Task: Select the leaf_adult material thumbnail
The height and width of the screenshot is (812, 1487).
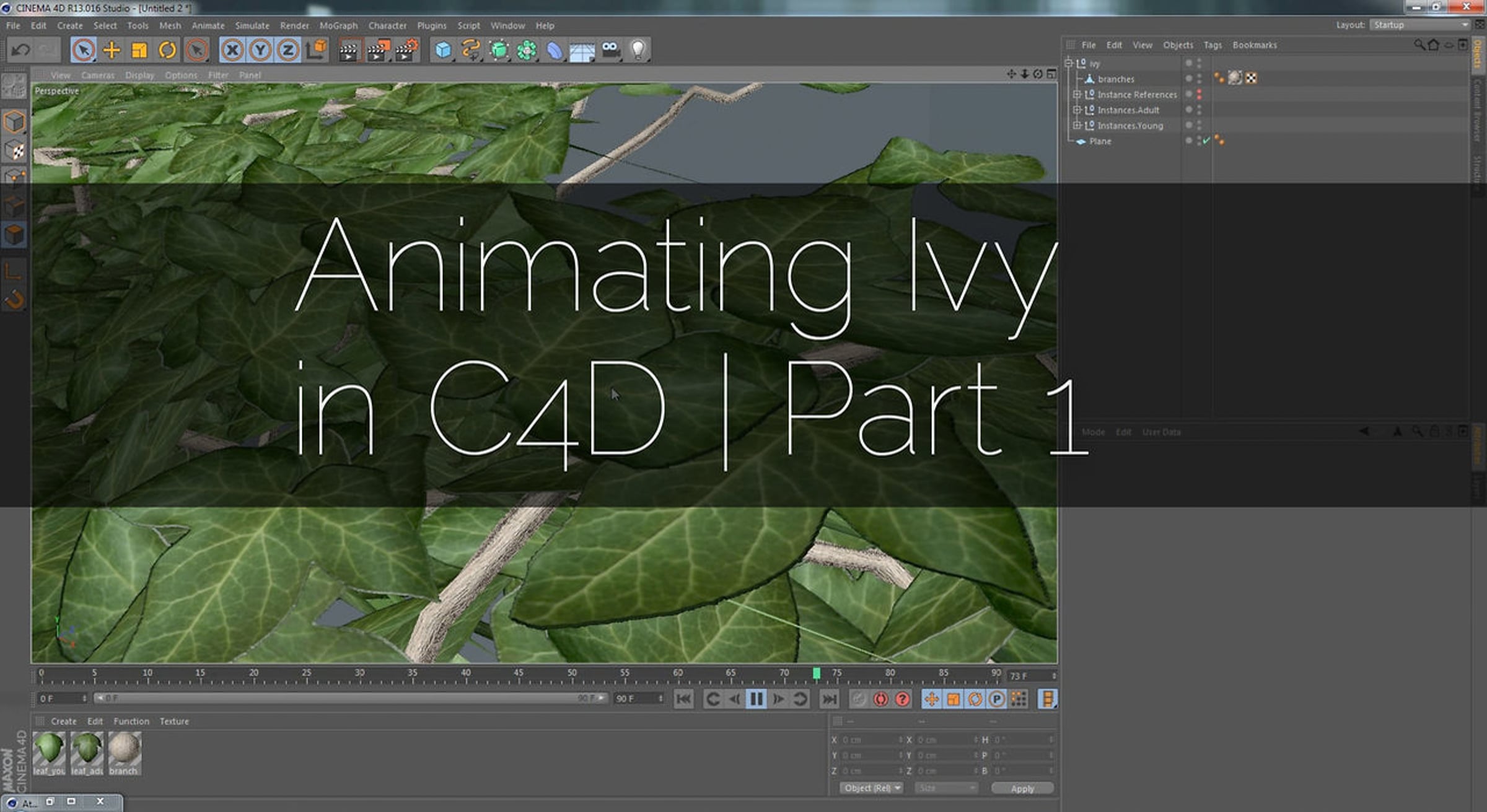Action: (87, 753)
